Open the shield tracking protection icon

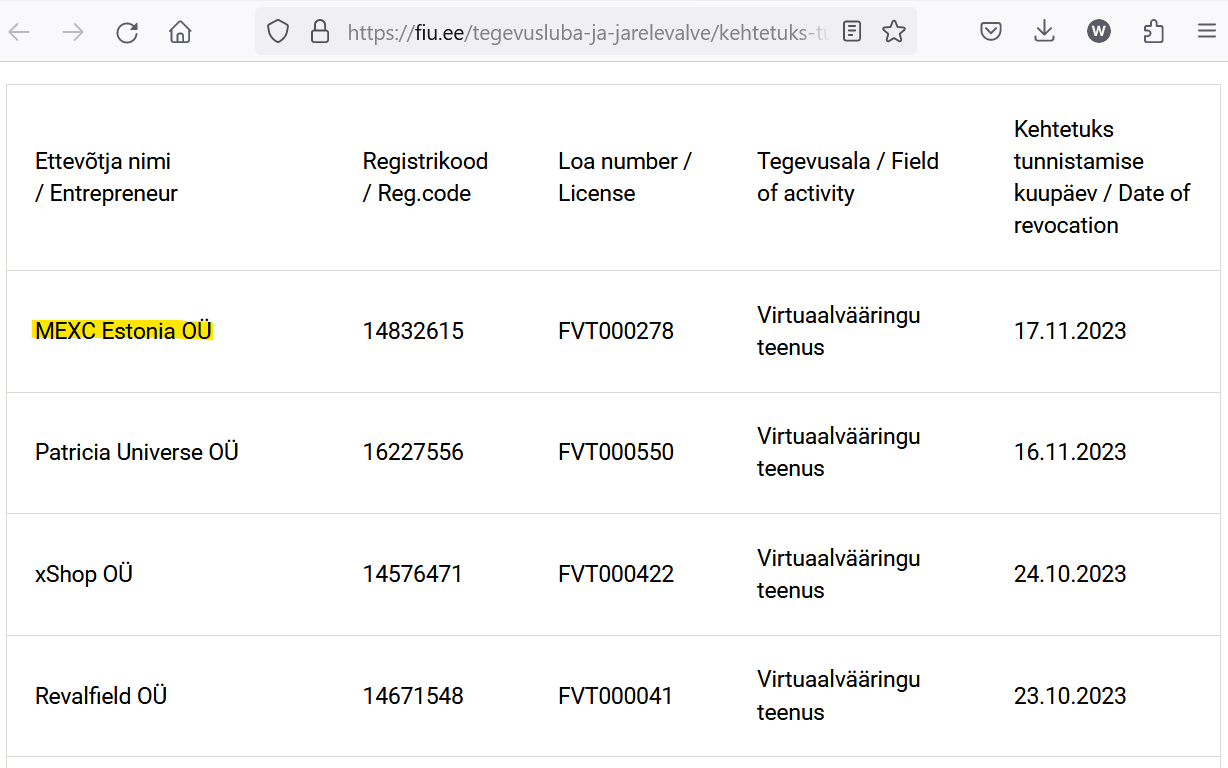pos(278,32)
